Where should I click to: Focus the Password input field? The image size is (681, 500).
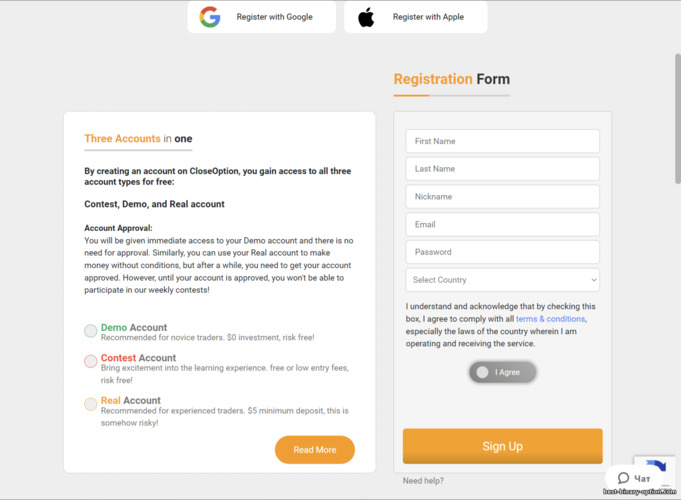tap(502, 252)
